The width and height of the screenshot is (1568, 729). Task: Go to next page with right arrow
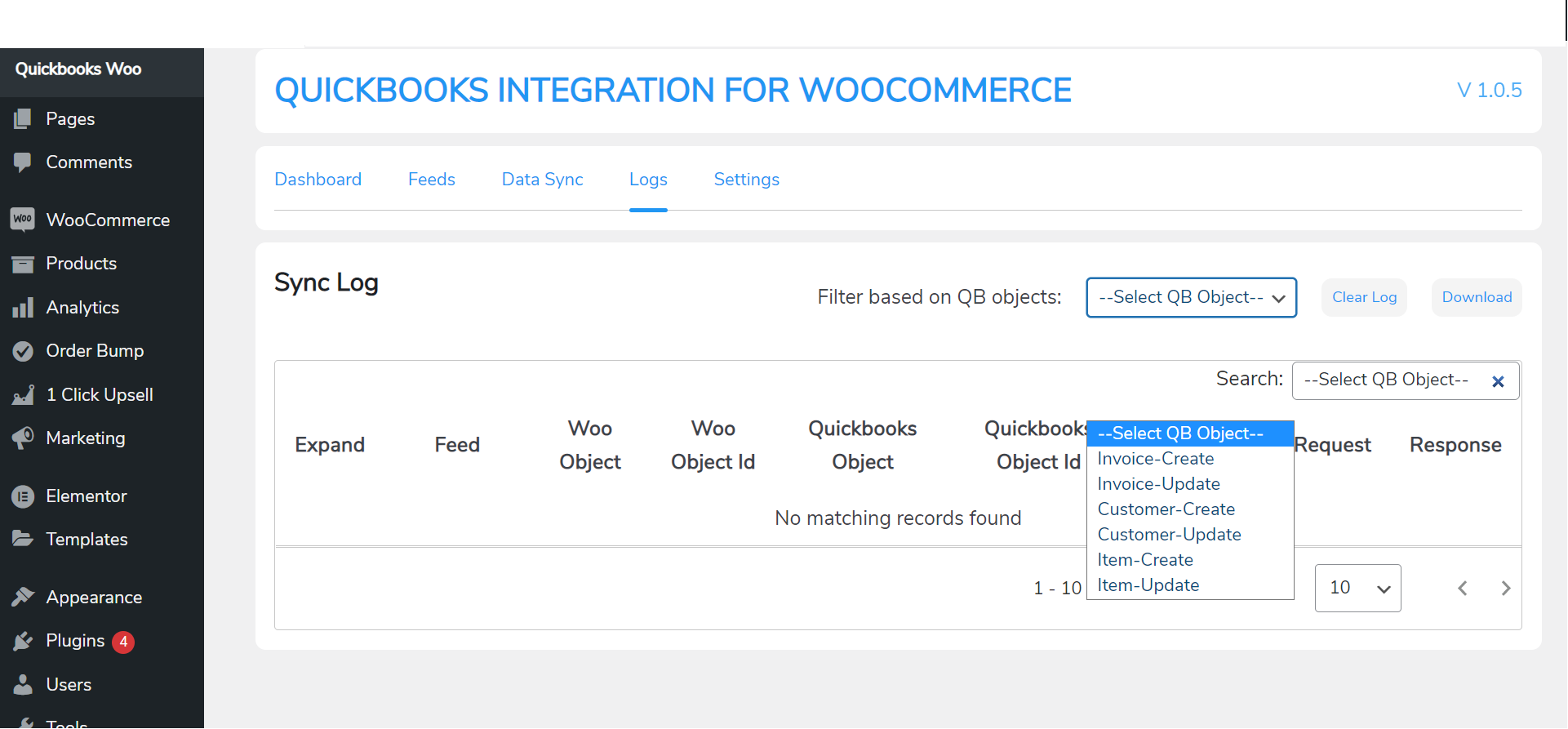[1505, 588]
